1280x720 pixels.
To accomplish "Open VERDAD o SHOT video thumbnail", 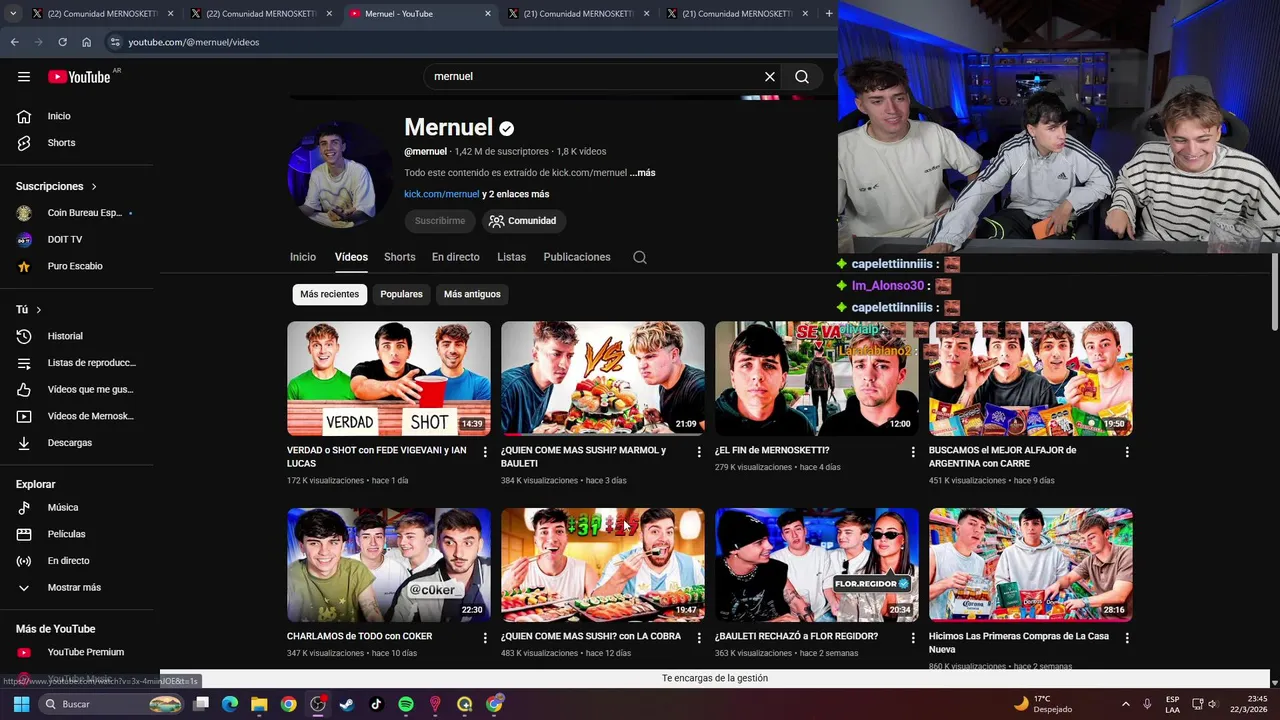I will 389,378.
